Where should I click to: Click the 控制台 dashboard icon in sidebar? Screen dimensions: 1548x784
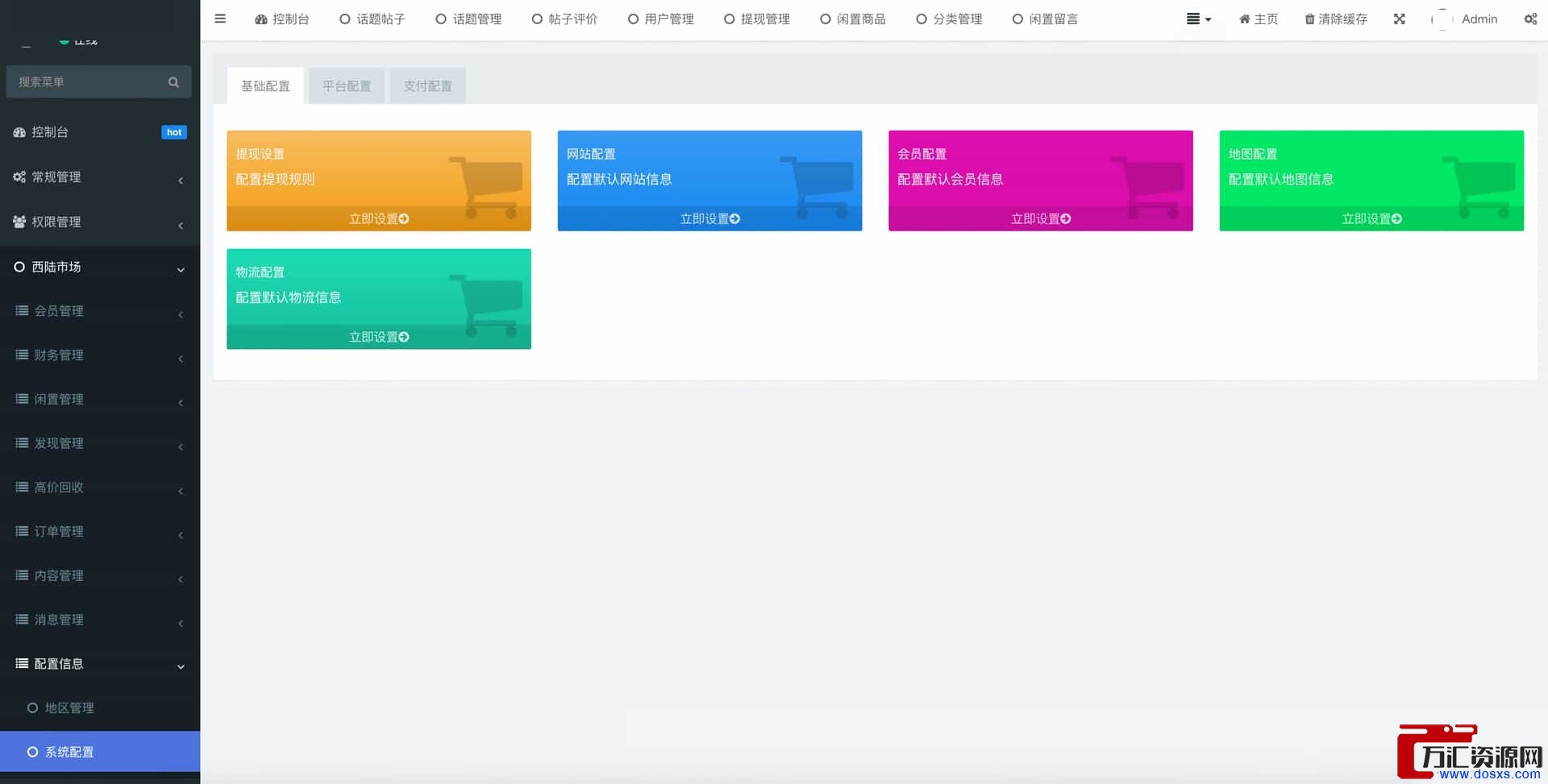click(19, 132)
